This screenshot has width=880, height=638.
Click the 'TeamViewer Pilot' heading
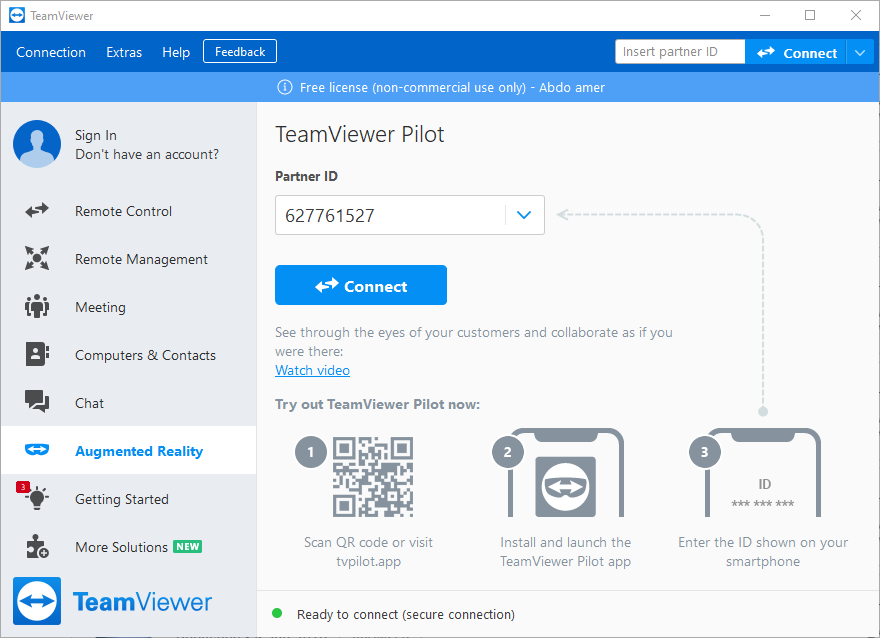(x=360, y=135)
